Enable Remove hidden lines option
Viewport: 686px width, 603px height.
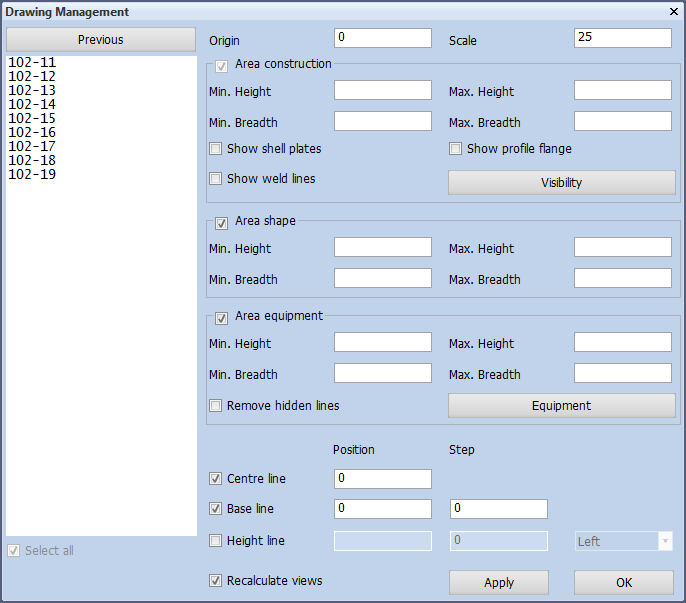215,406
